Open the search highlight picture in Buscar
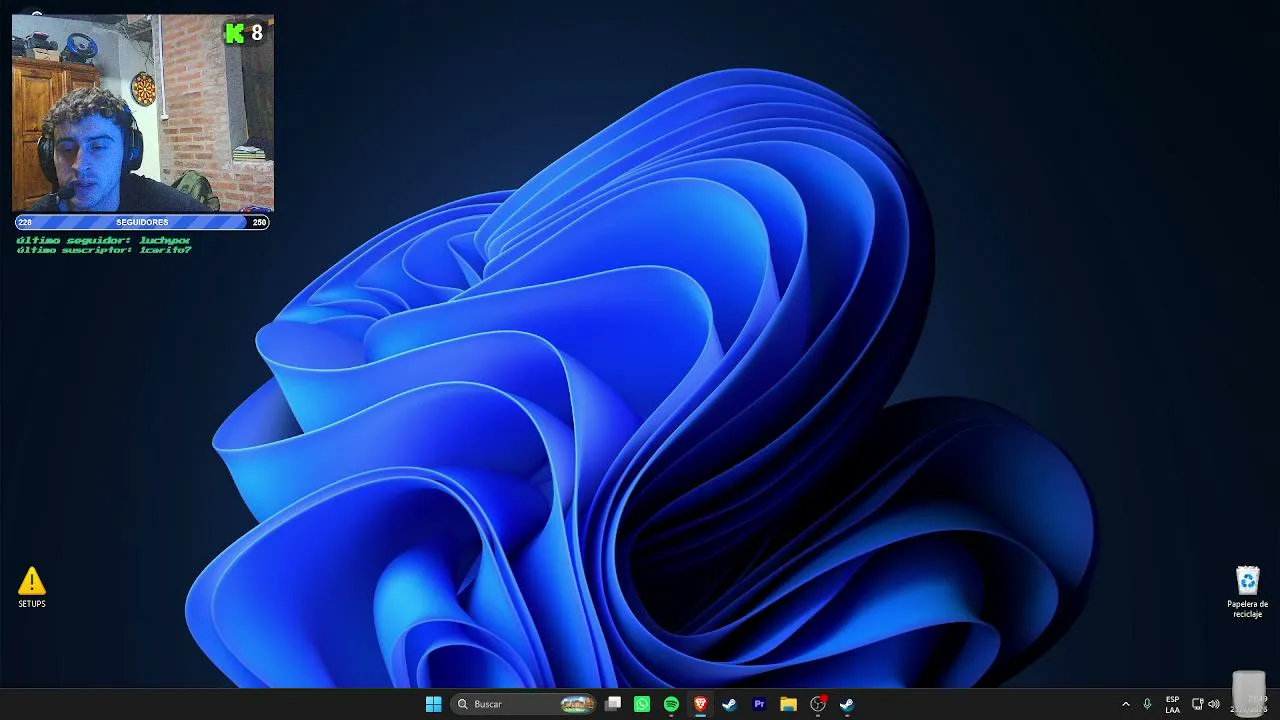The height and width of the screenshot is (720, 1280). (x=577, y=704)
